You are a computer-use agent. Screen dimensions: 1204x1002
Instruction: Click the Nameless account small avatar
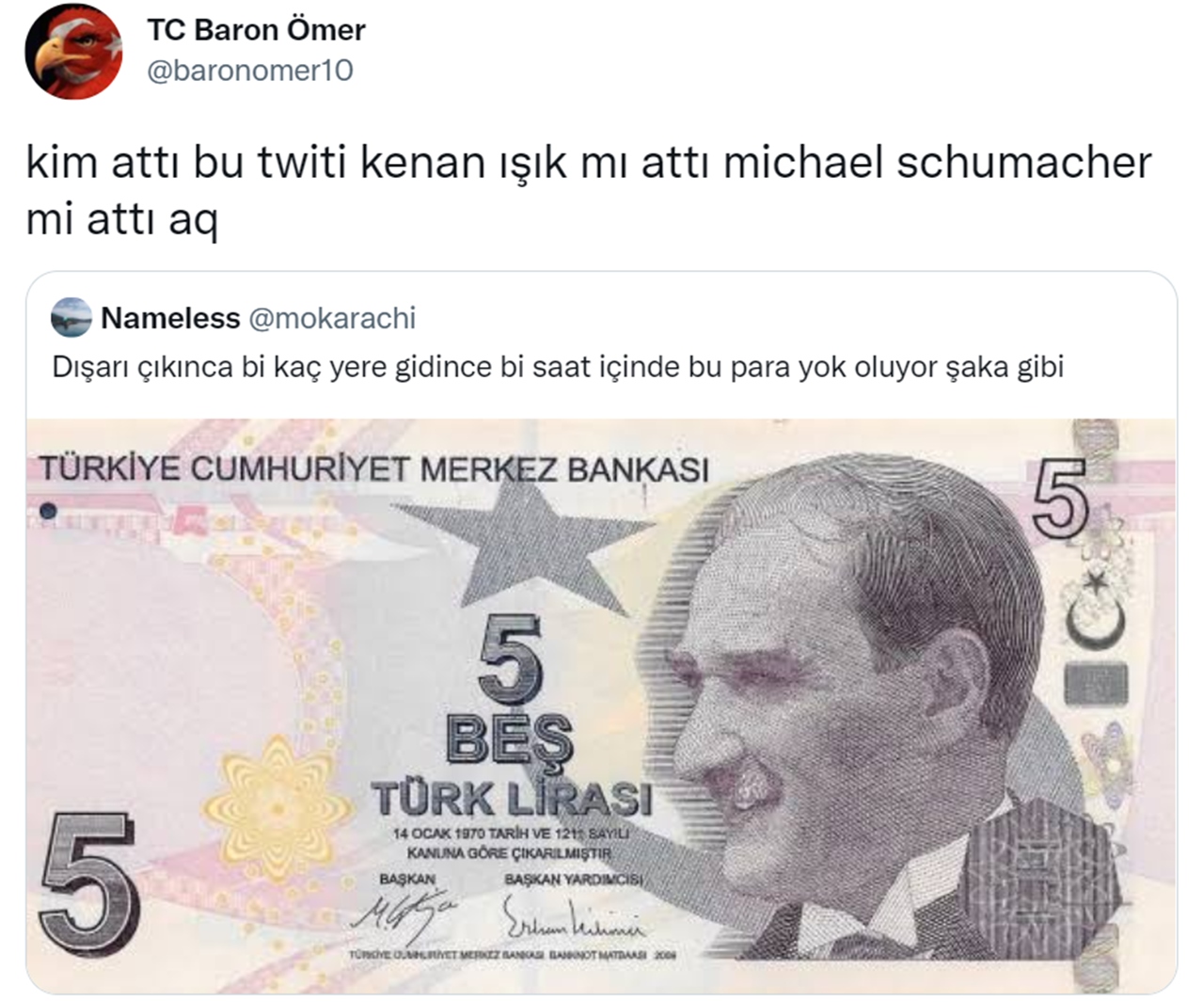(71, 318)
